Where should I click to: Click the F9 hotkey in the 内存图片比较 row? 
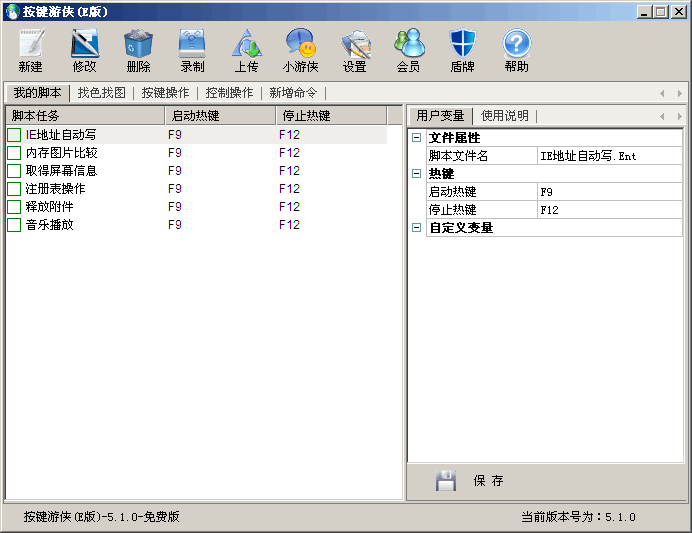click(x=175, y=153)
